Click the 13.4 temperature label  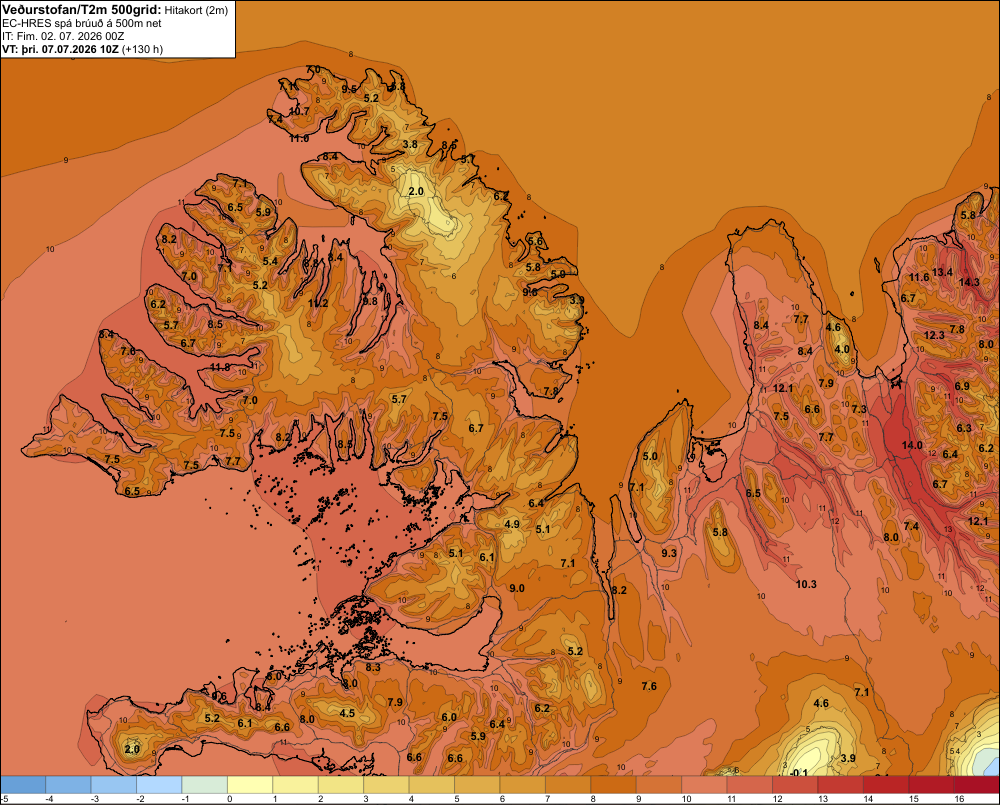click(942, 272)
